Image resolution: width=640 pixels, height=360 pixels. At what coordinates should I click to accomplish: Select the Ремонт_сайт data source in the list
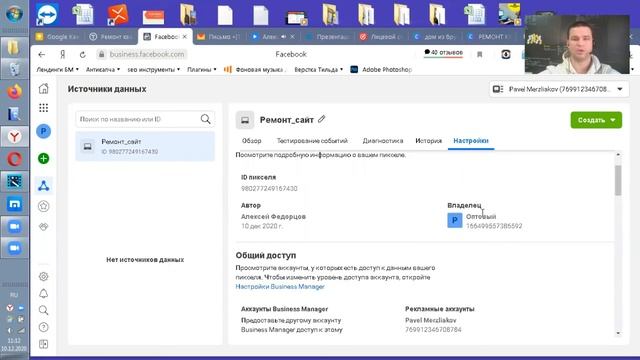click(145, 146)
